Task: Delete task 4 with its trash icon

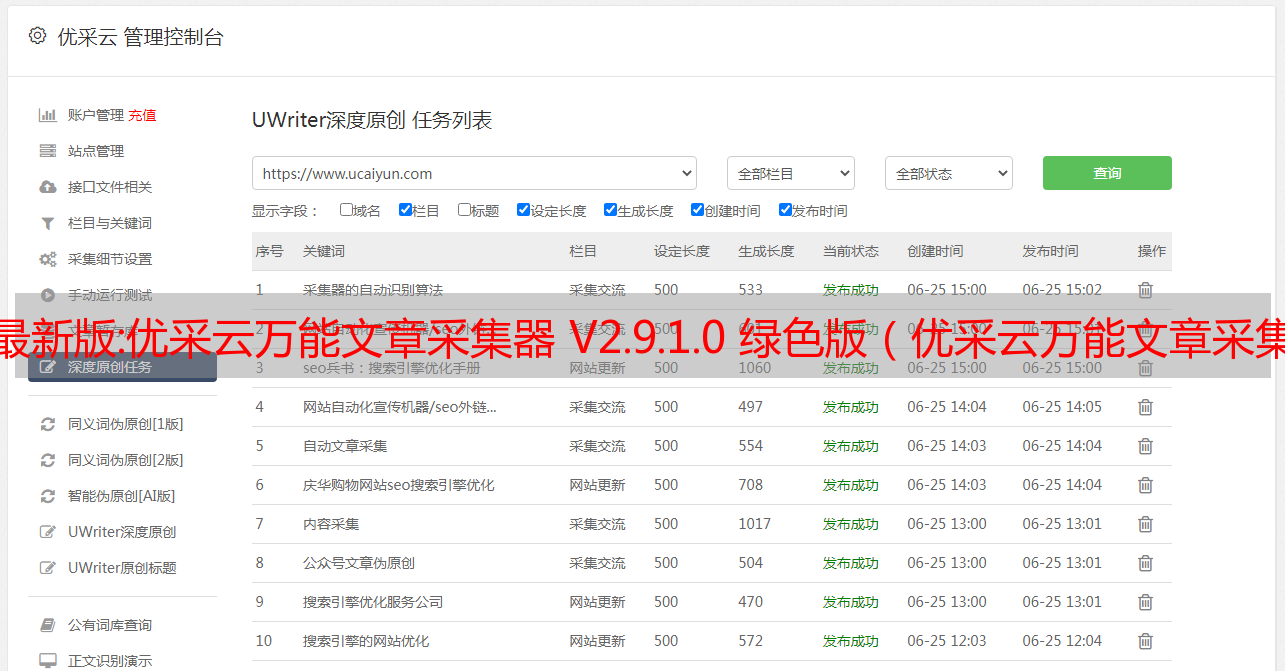Action: coord(1145,407)
